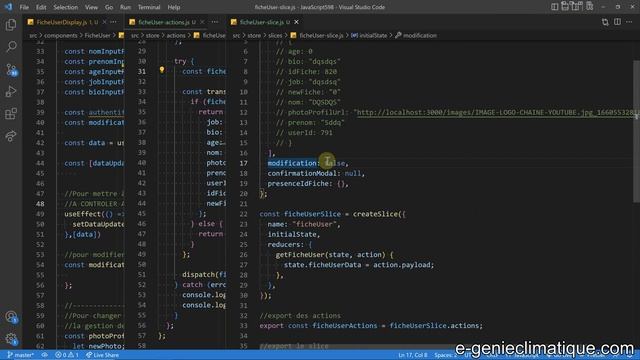
Task: Click 'ficheUserActions' on line 33
Action: 344,326
